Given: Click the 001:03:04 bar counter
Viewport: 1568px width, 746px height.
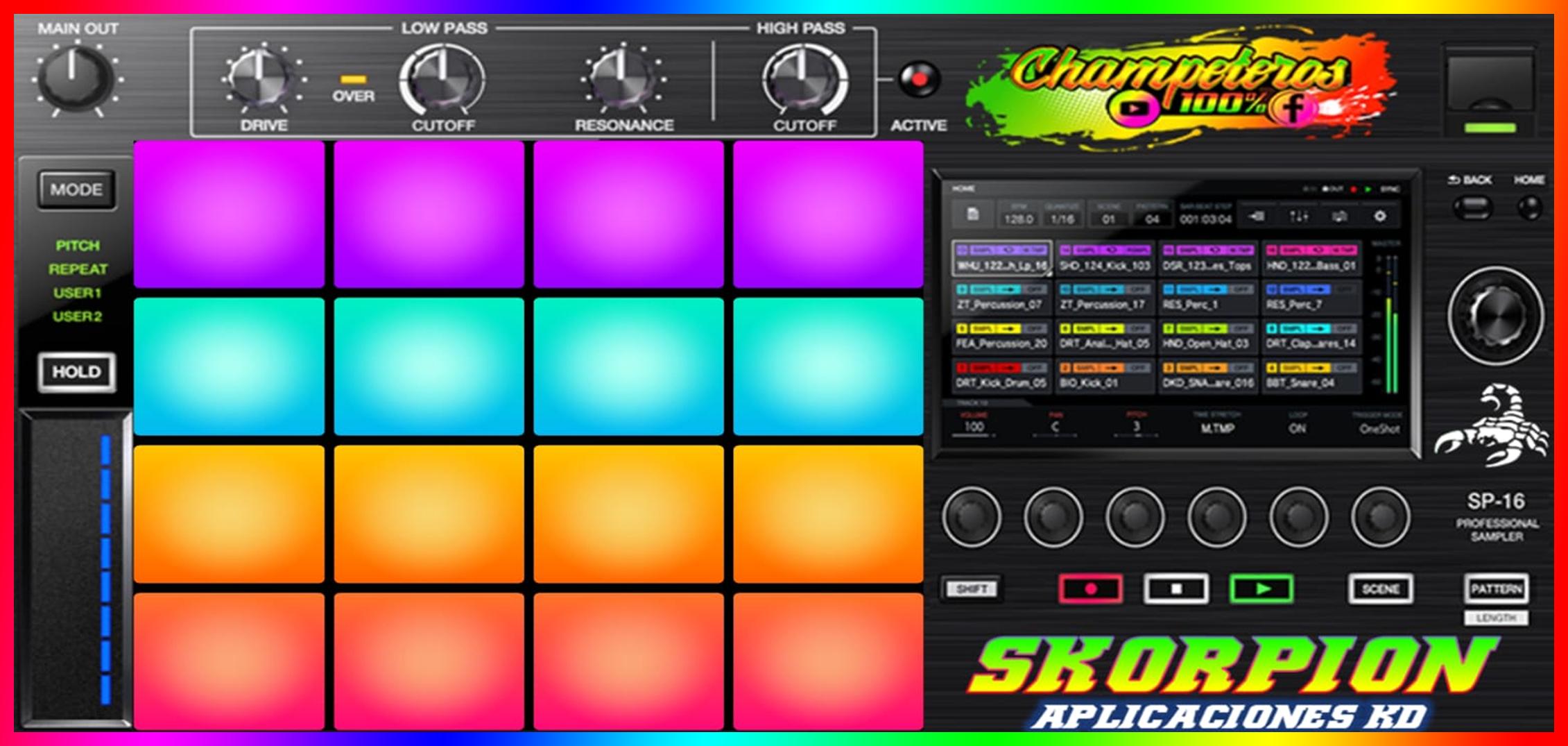Looking at the screenshot, I should pyautogui.click(x=1205, y=215).
